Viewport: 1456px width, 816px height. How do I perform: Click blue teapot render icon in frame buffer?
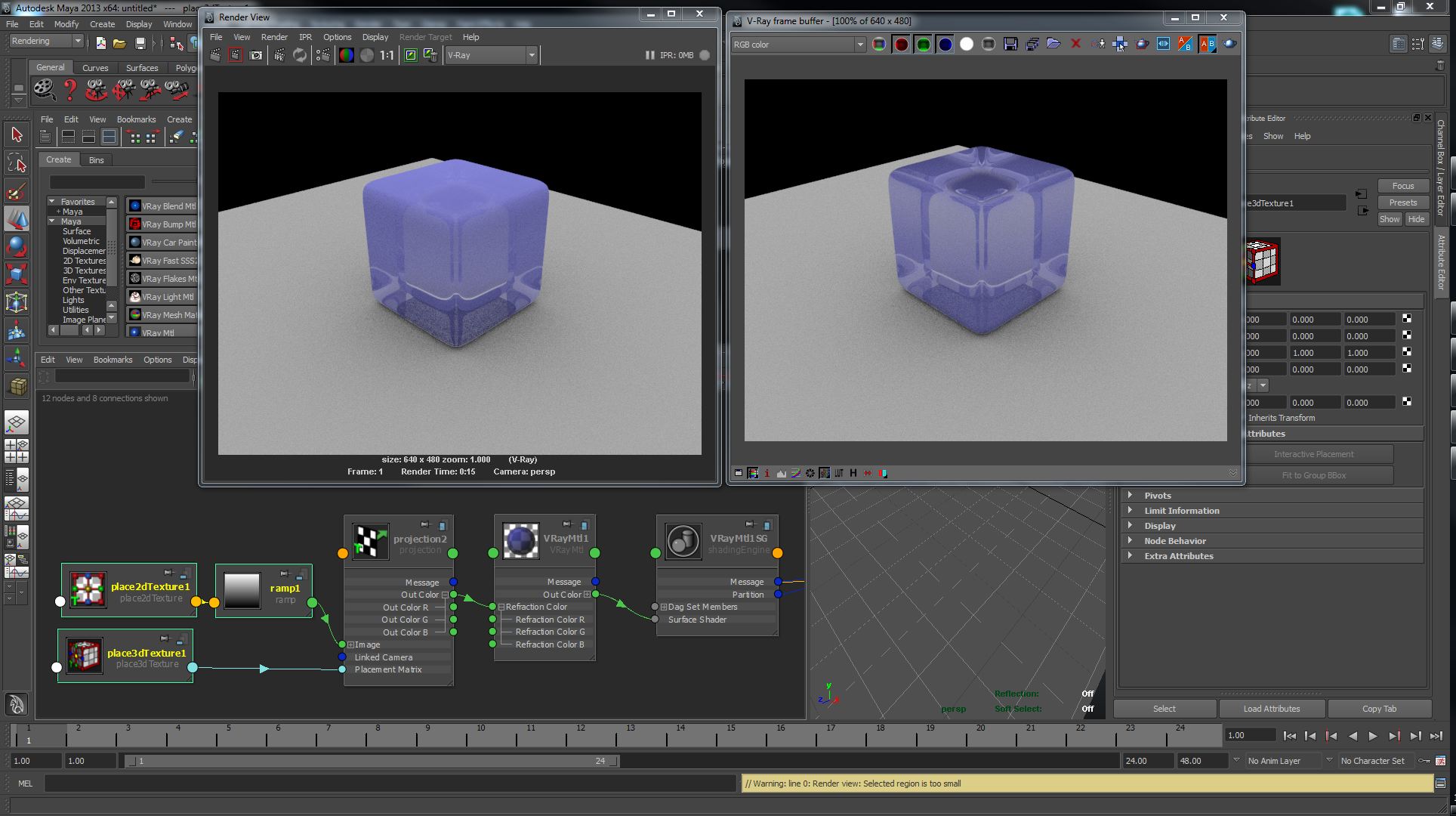tap(1229, 44)
